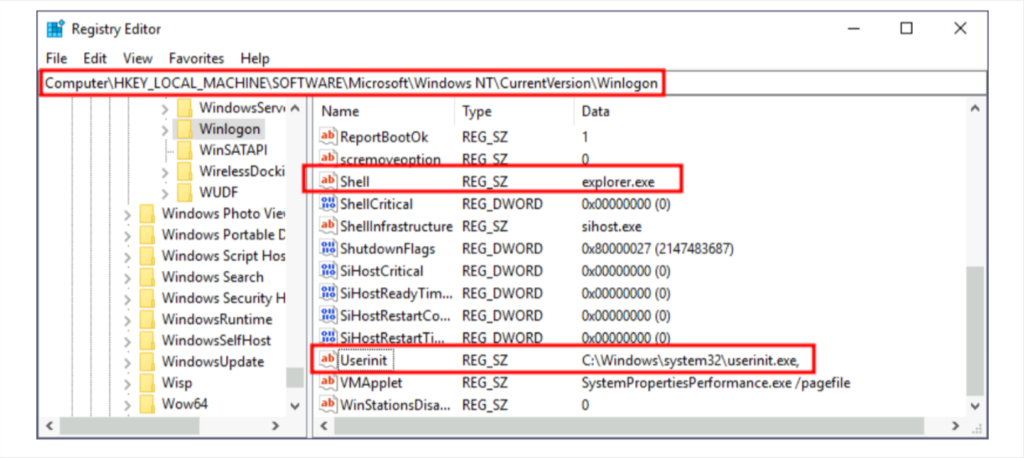Viewport: 1024px width, 458px height.
Task: Click the icon next to VMApplet value
Action: tap(328, 382)
